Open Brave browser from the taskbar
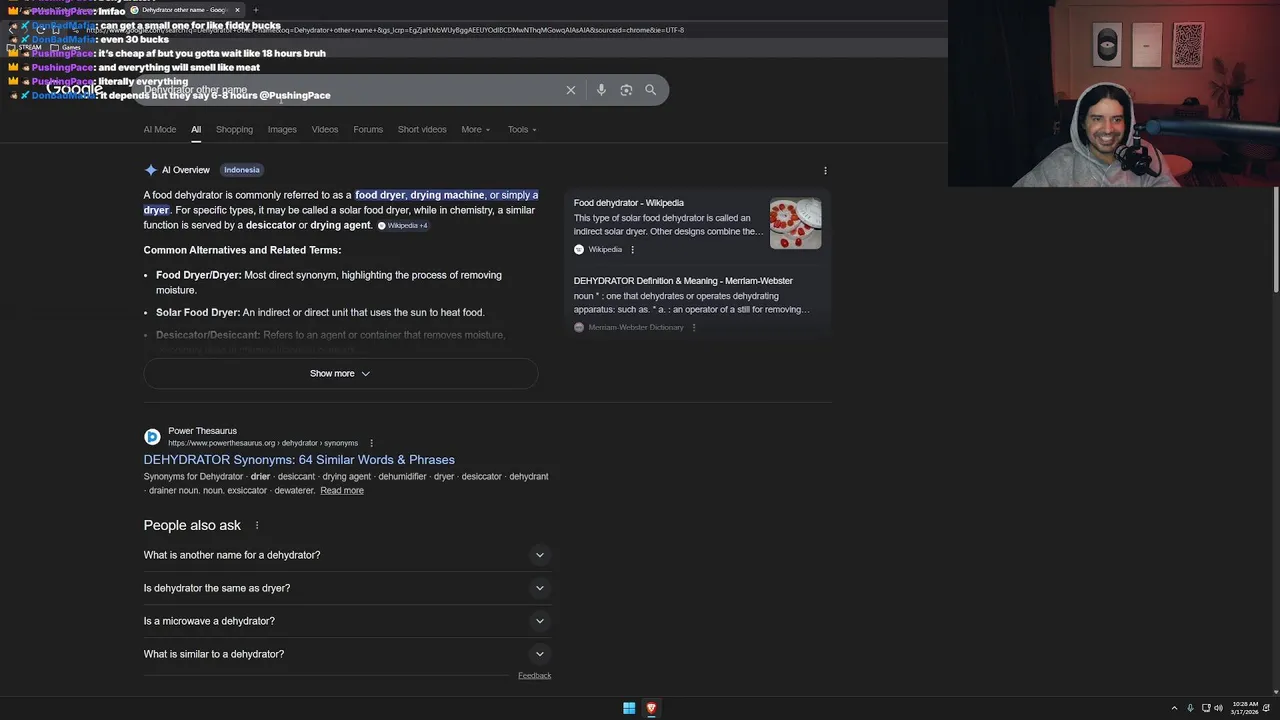The width and height of the screenshot is (1280, 720). pos(651,708)
